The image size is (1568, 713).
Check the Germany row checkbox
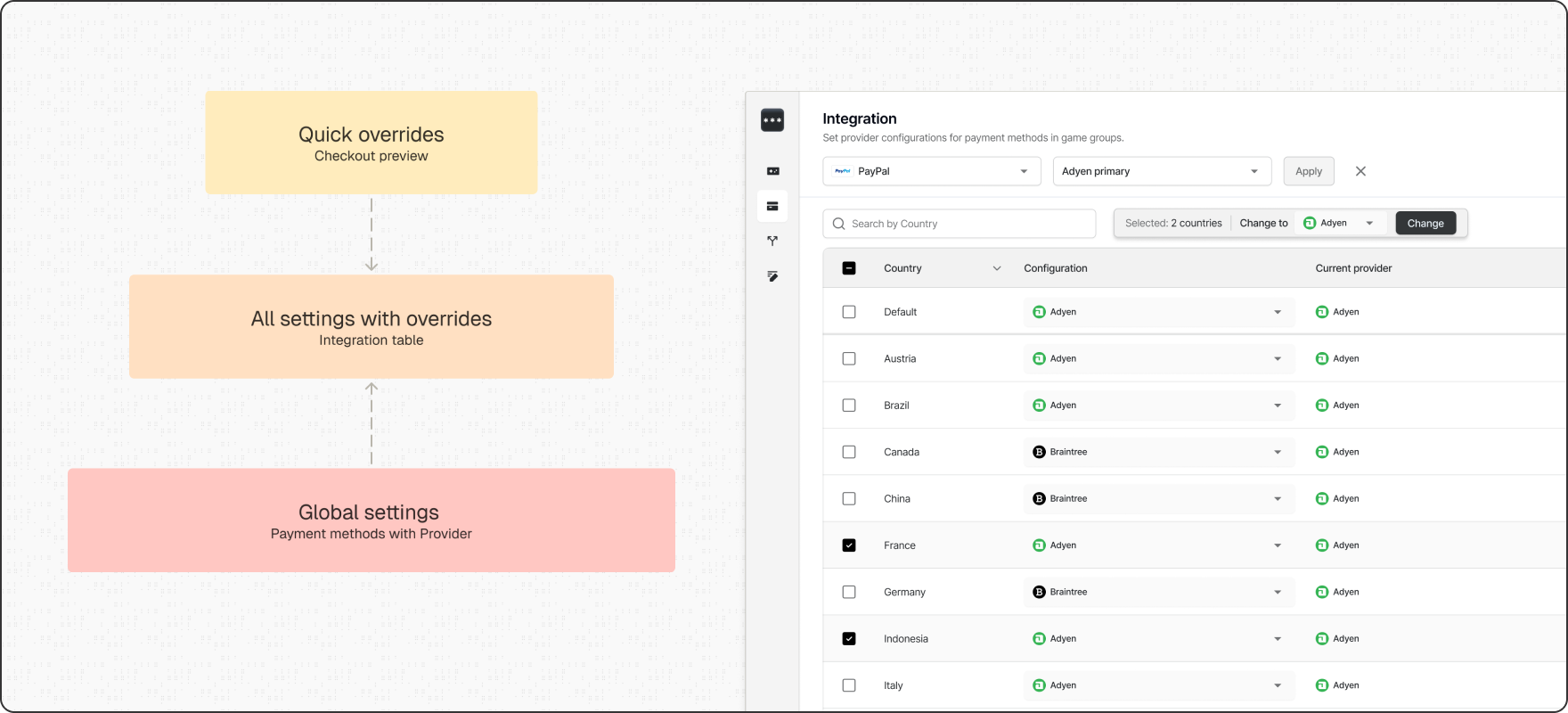click(849, 592)
